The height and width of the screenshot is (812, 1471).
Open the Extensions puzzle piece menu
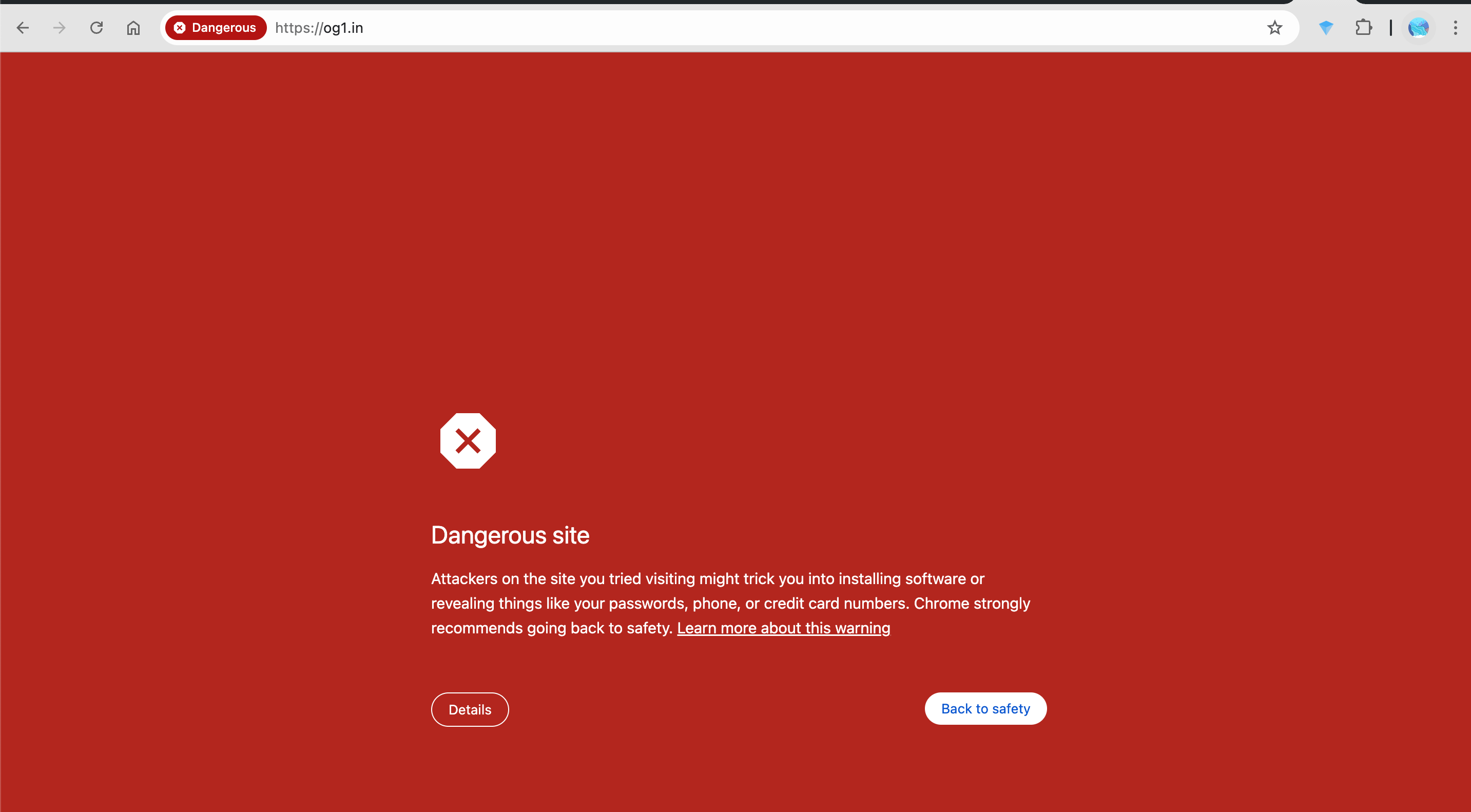(1364, 27)
